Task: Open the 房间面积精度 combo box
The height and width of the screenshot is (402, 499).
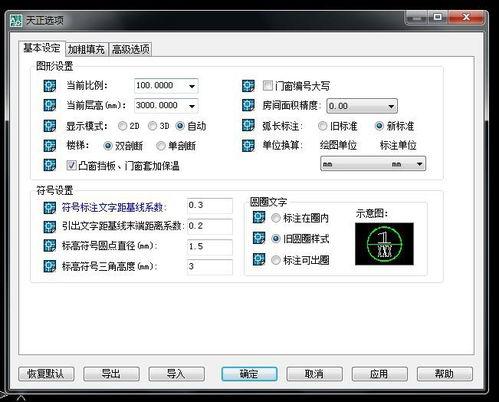Action: 391,106
